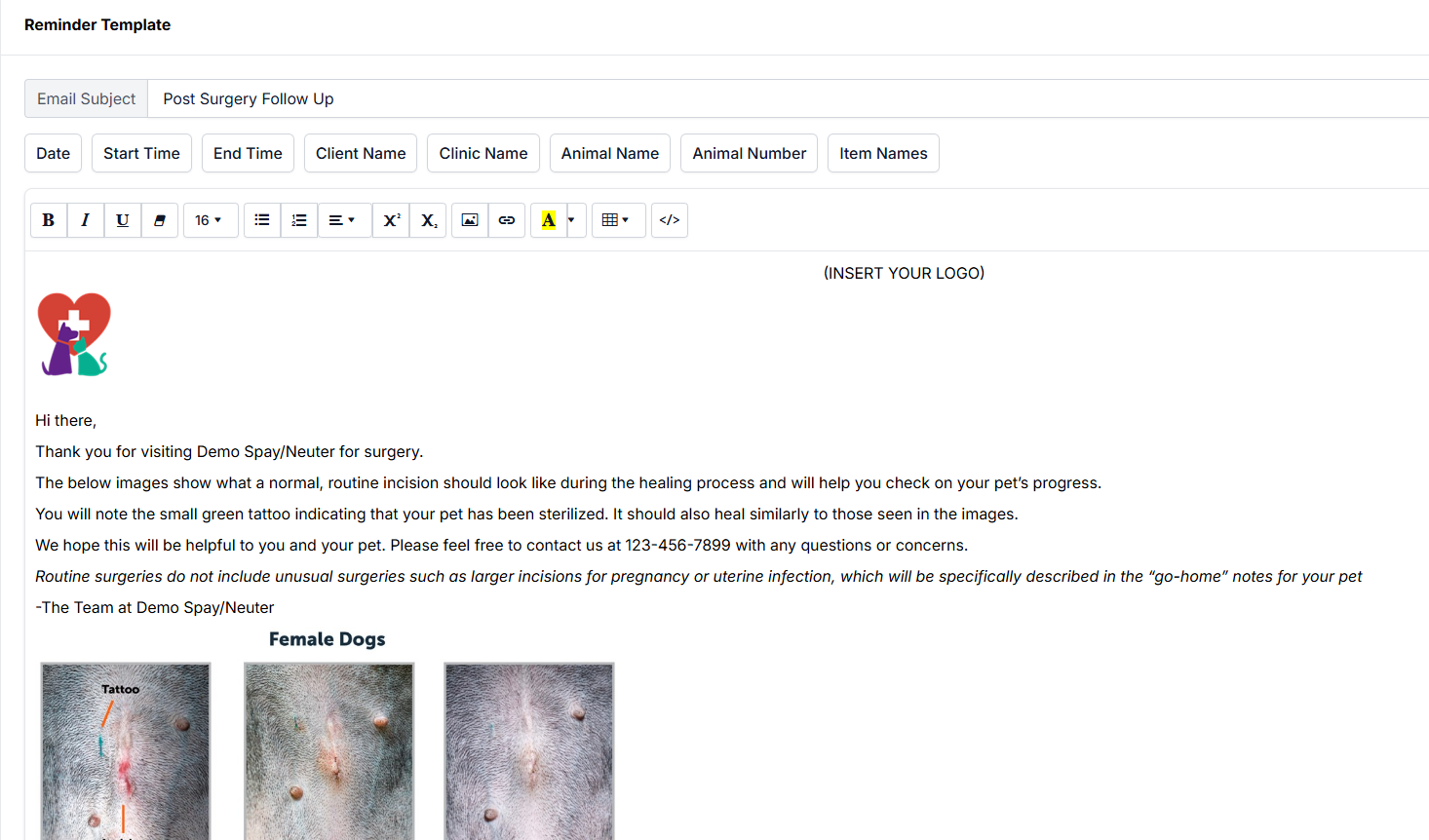Toggle underline formatting

123,220
